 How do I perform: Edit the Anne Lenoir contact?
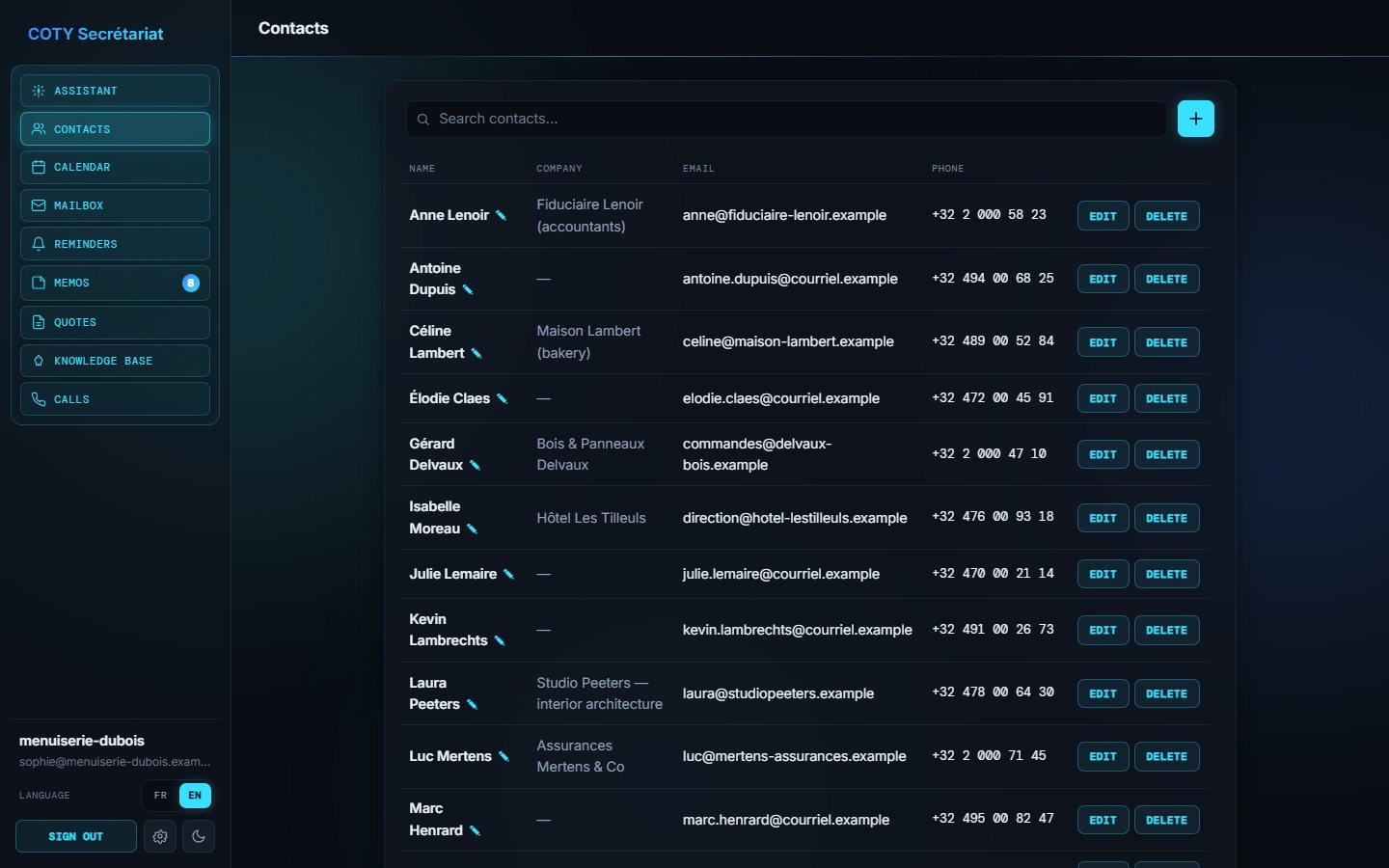(x=1103, y=216)
